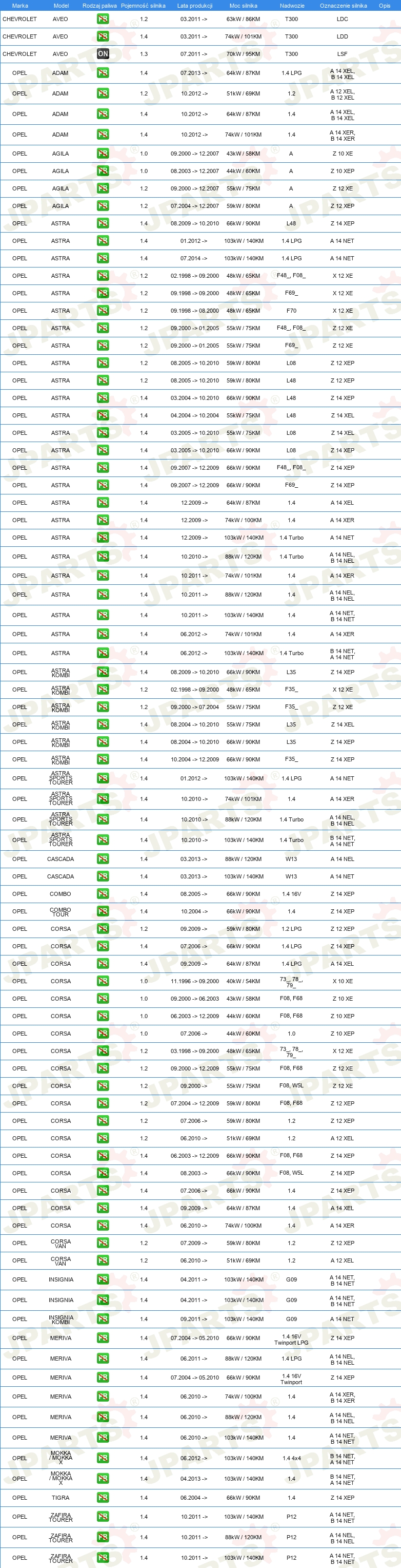Click petrol icon in Mokka 04.2013 row
Screen dimensions: 401x1568
click(x=103, y=1479)
